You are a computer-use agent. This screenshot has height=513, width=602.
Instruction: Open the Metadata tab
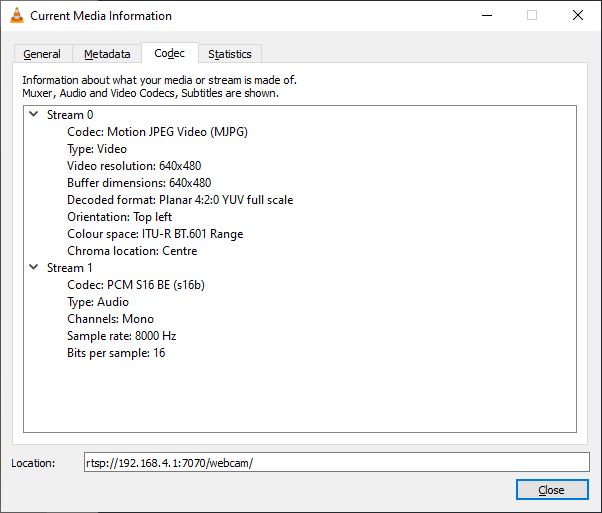[107, 54]
